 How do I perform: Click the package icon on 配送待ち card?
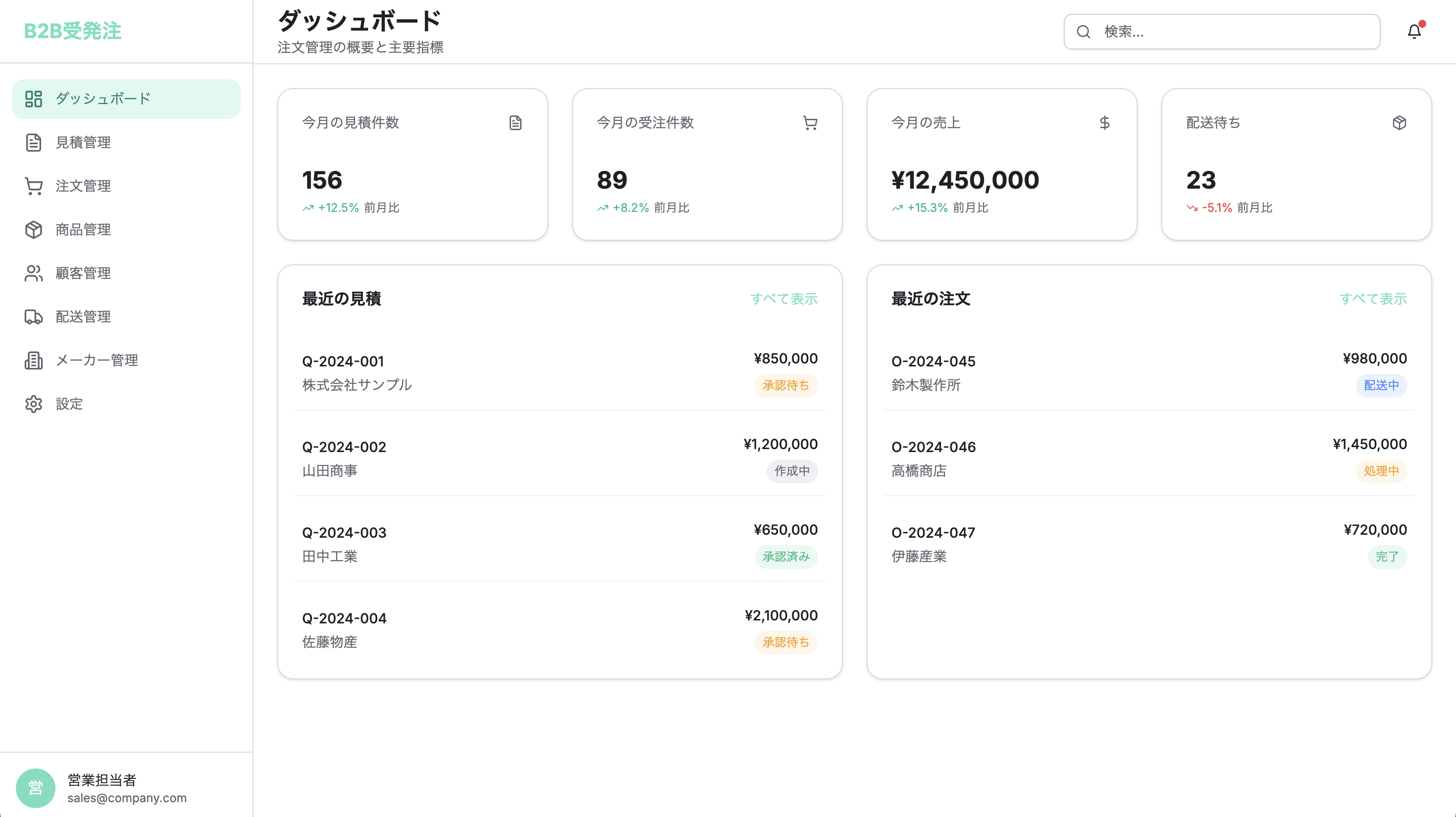(x=1399, y=123)
